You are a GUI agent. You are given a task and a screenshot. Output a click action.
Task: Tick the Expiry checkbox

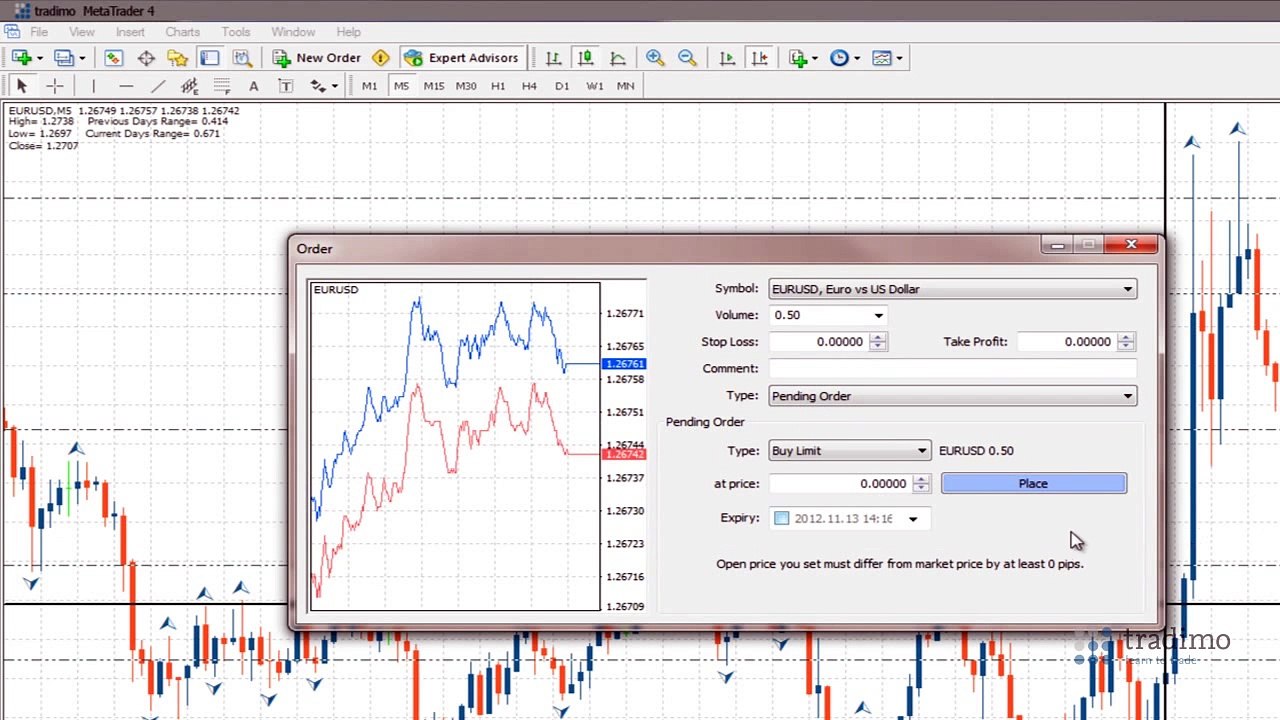pos(782,518)
